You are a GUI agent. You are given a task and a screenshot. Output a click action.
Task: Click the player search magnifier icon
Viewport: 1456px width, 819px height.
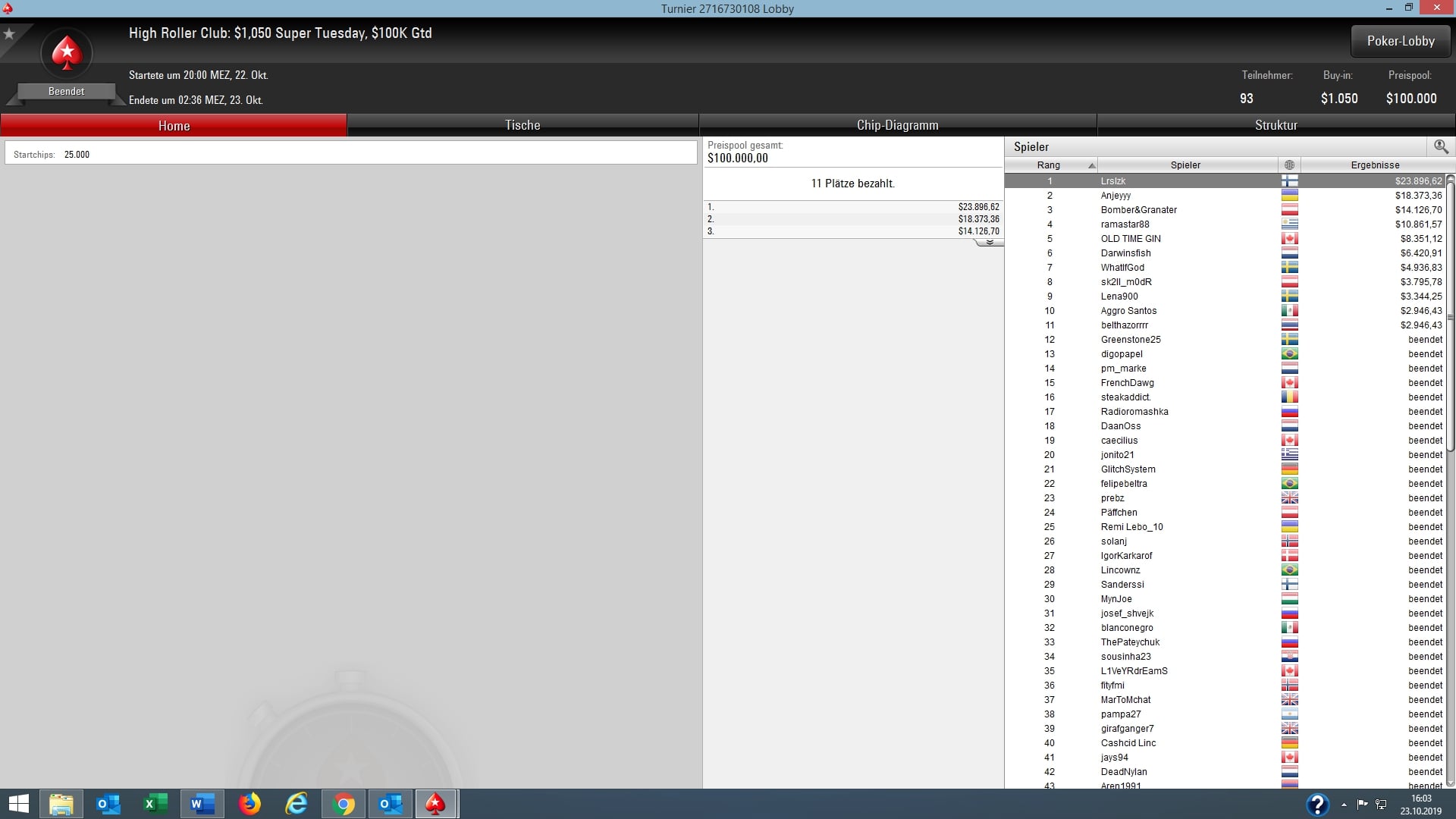point(1441,146)
